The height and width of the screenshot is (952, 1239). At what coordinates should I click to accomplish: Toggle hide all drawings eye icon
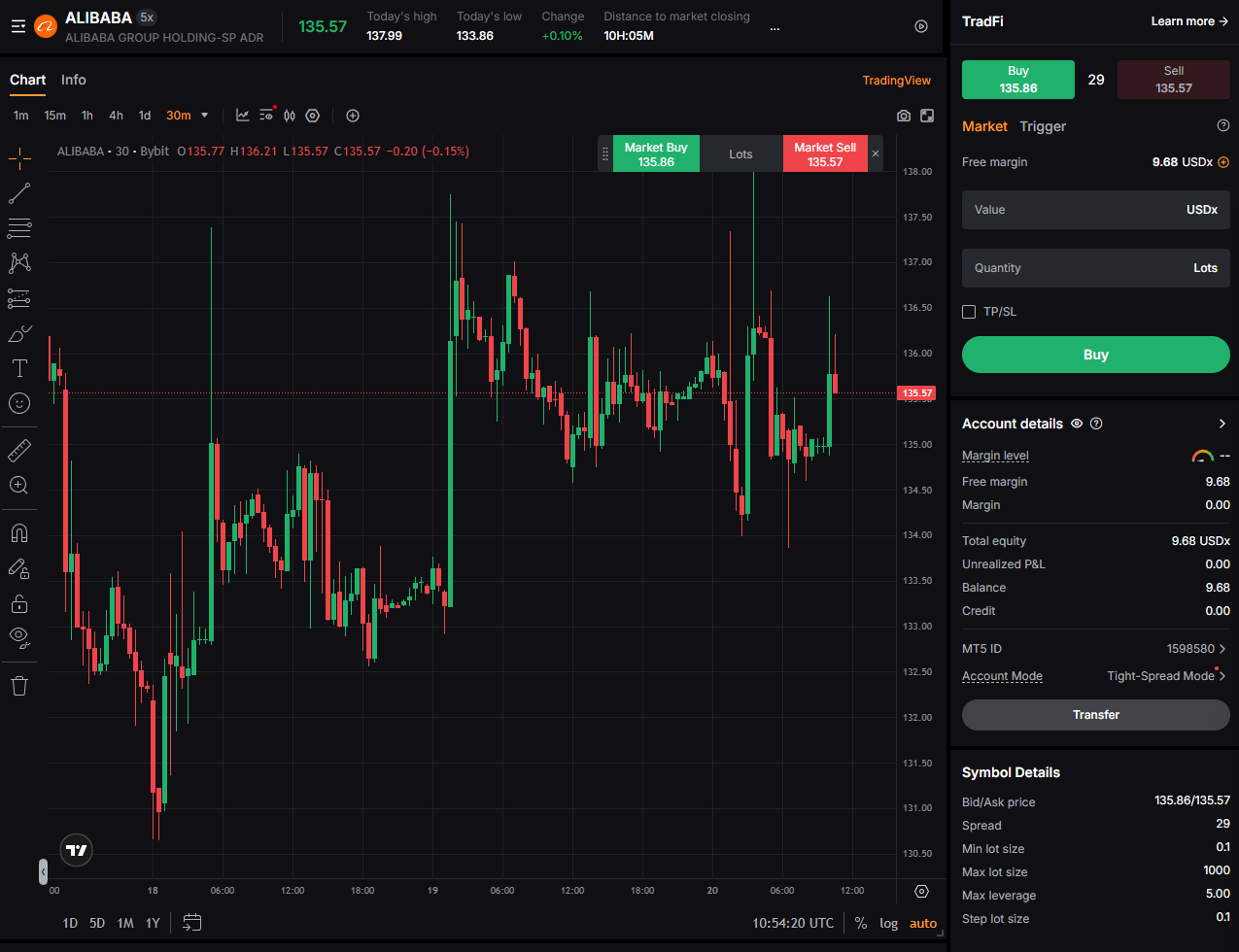click(19, 638)
